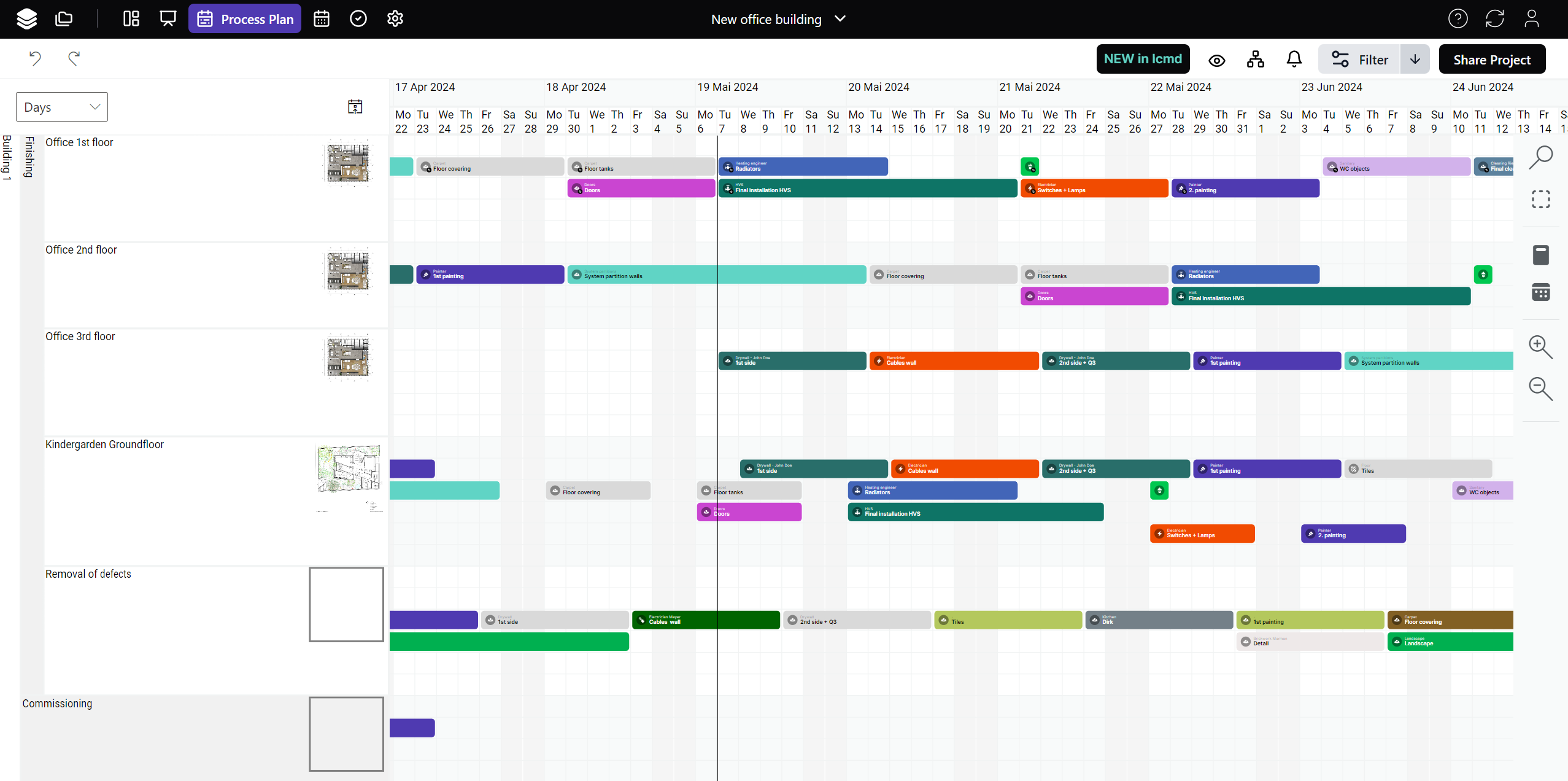Click the undo arrow icon

coord(35,58)
